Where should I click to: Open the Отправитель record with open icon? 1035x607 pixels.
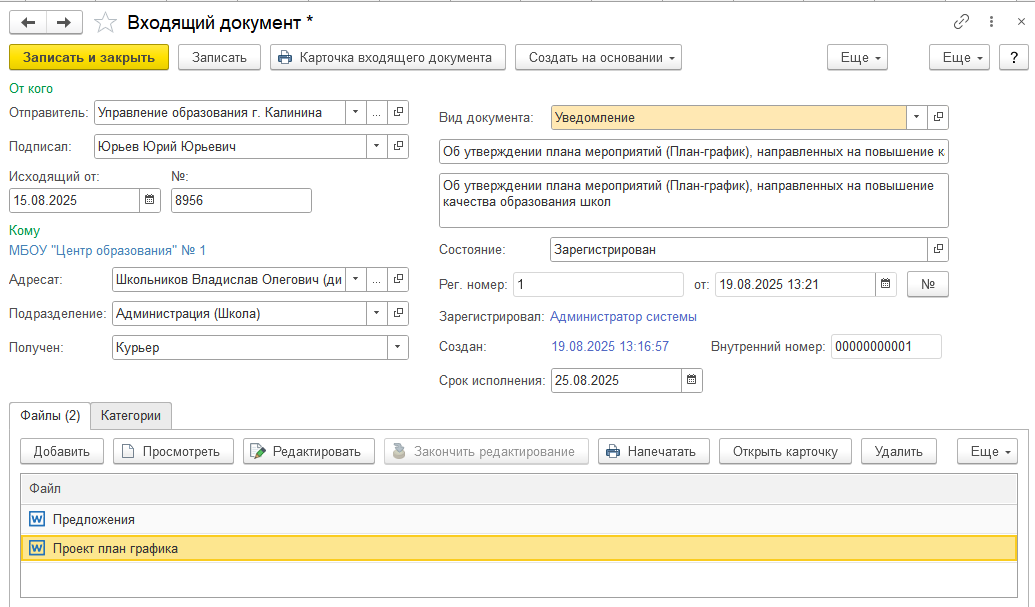point(398,113)
